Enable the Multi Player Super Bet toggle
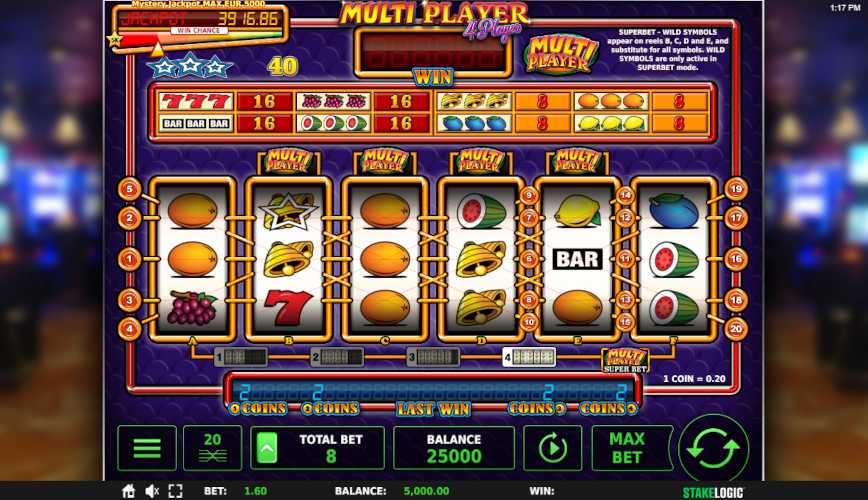The height and width of the screenshot is (500, 868). pyautogui.click(x=625, y=360)
